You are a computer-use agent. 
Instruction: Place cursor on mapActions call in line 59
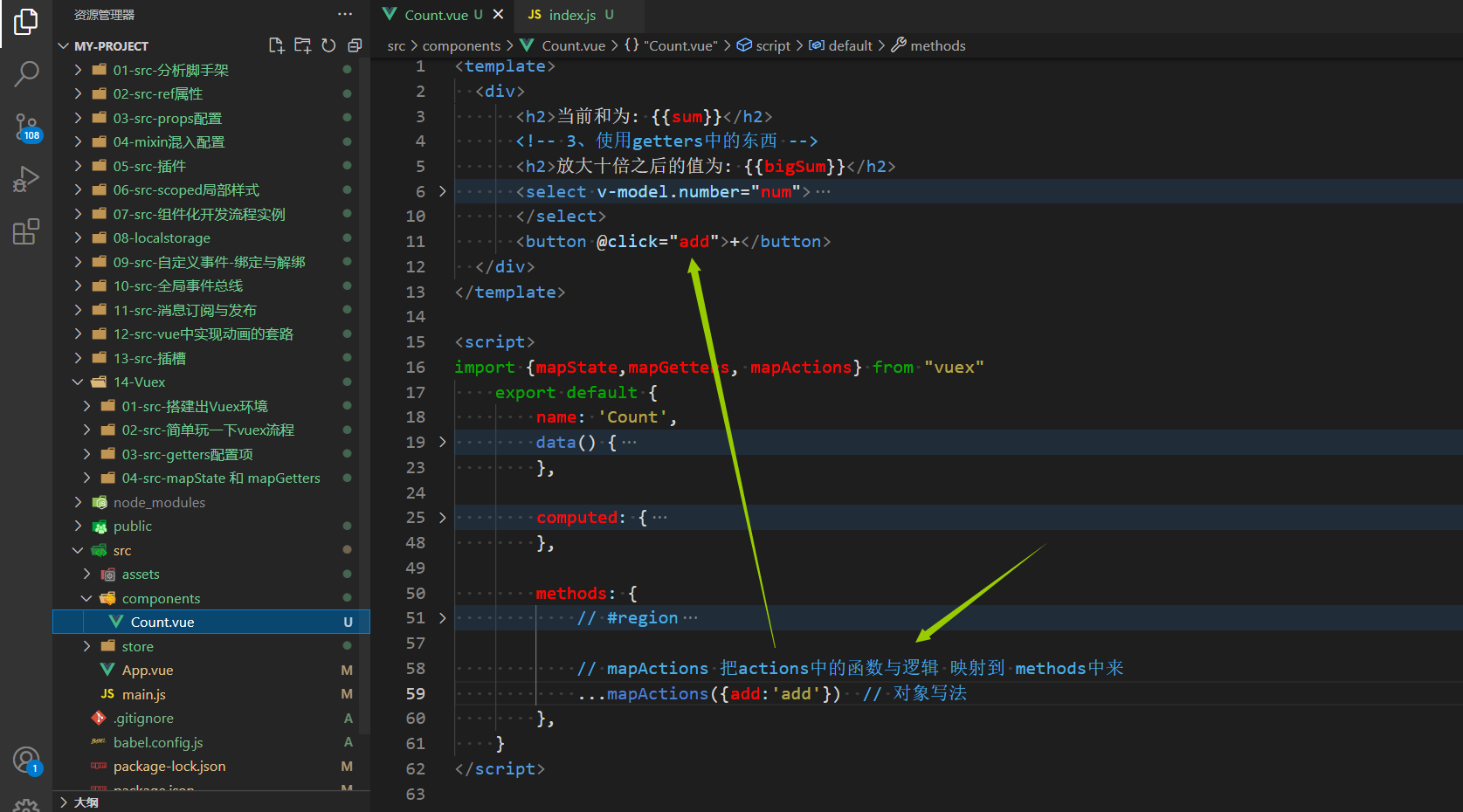click(658, 693)
